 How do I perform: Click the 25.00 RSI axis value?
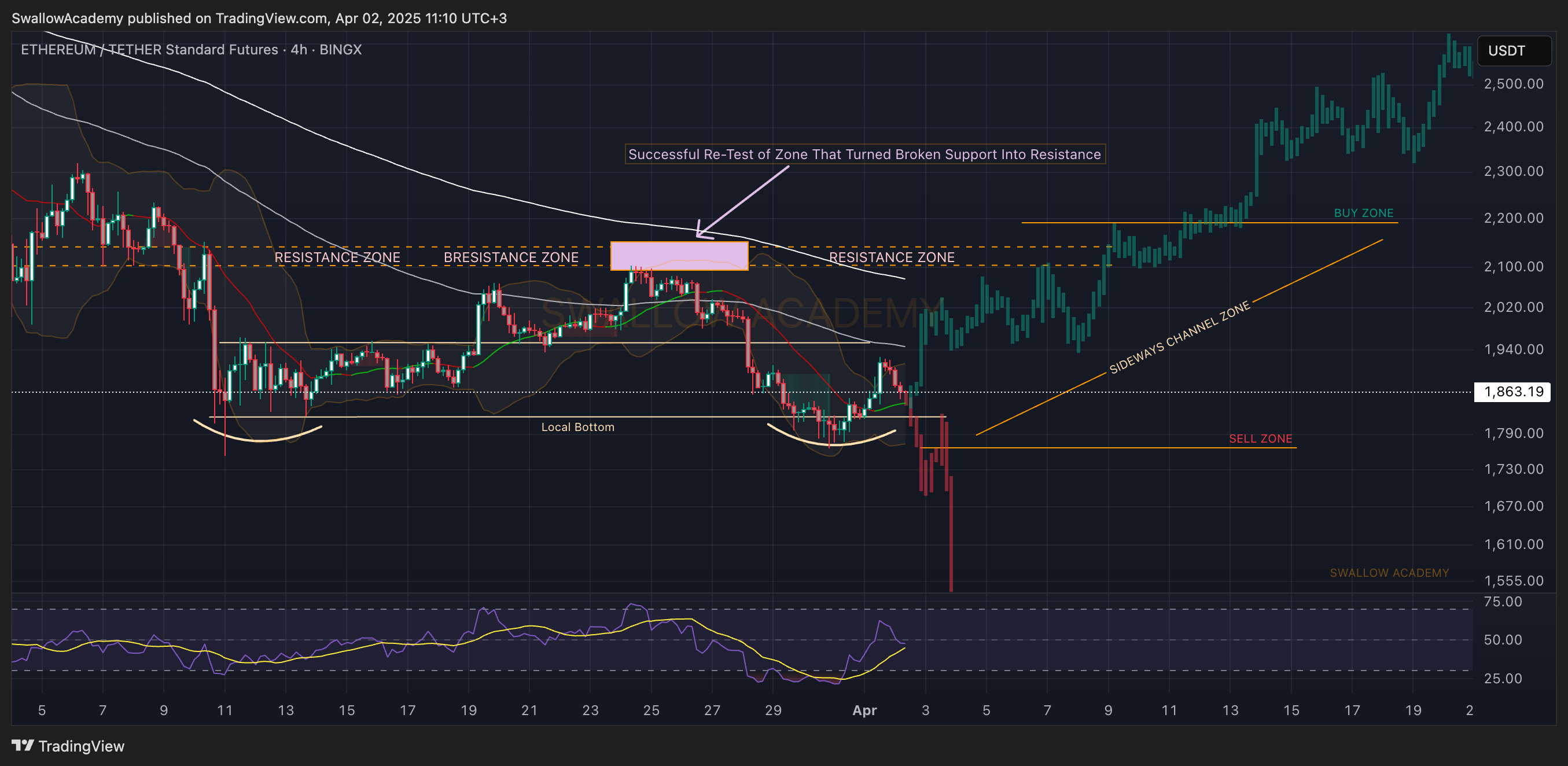pos(1503,679)
